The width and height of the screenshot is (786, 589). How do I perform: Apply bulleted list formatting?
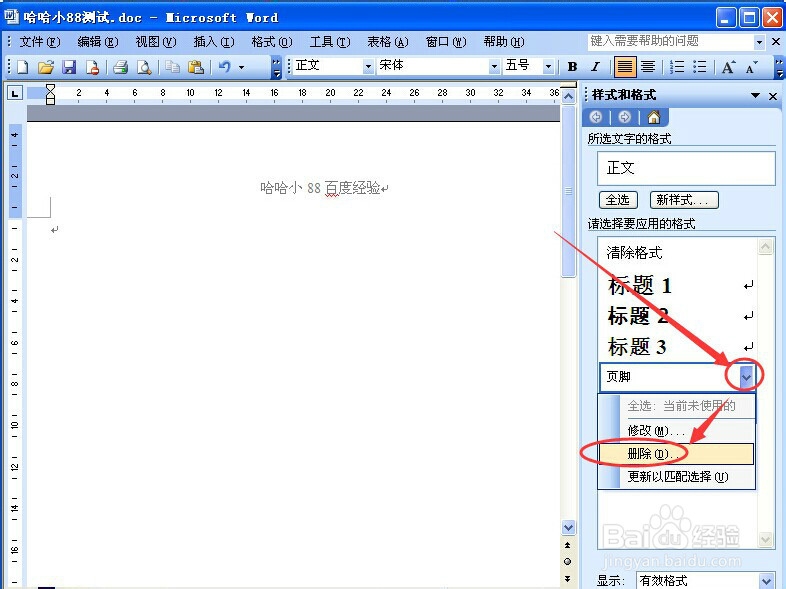(x=700, y=67)
